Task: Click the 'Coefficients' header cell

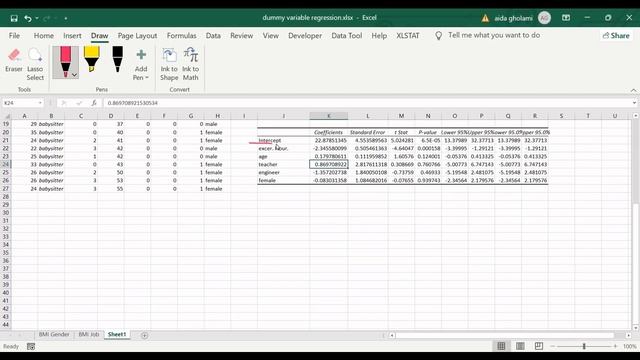Action: pyautogui.click(x=329, y=132)
